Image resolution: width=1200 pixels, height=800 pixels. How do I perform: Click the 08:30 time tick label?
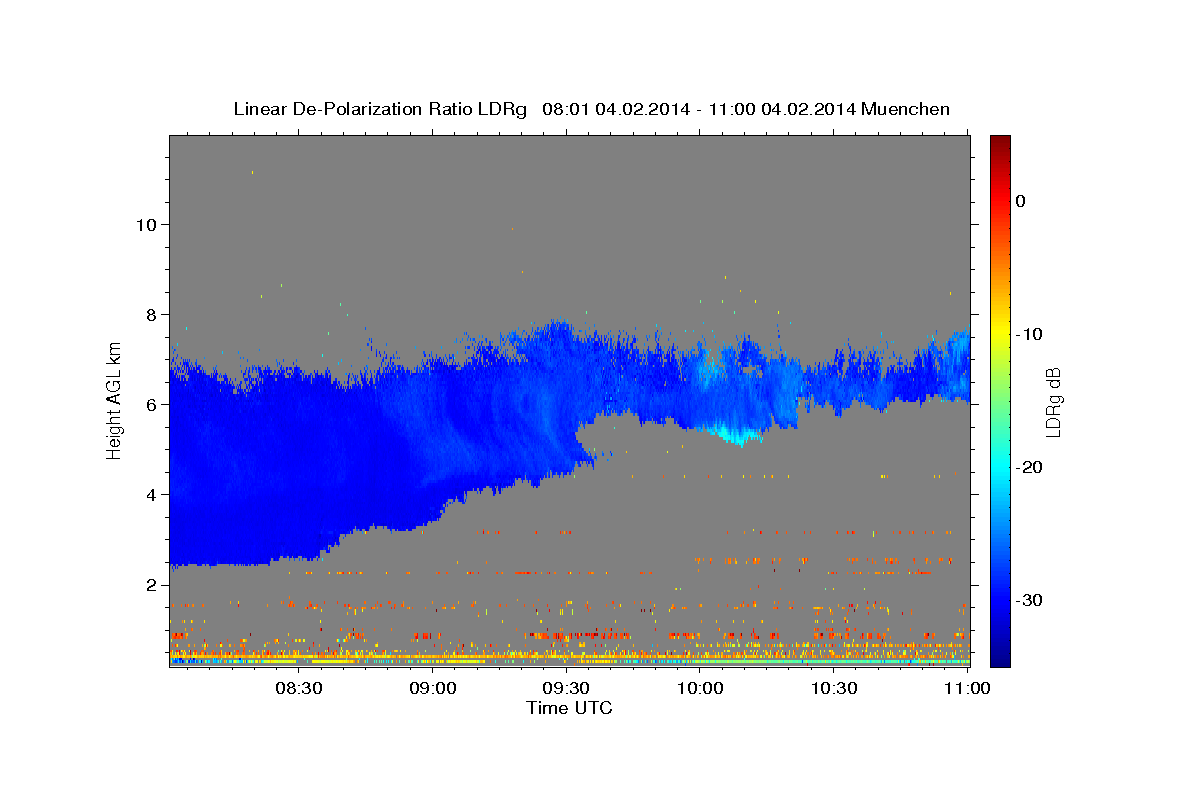point(299,689)
